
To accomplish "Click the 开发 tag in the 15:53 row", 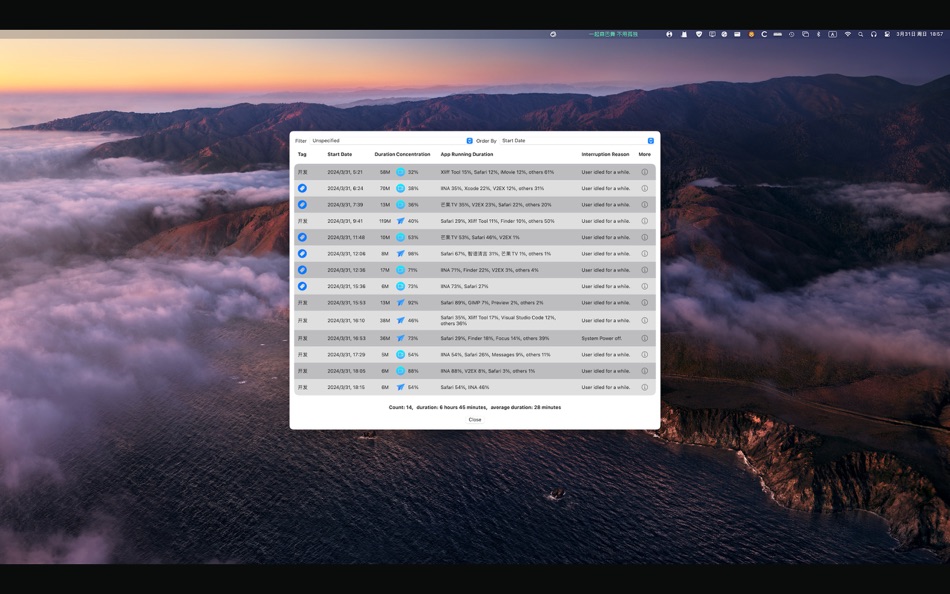I will (x=302, y=302).
